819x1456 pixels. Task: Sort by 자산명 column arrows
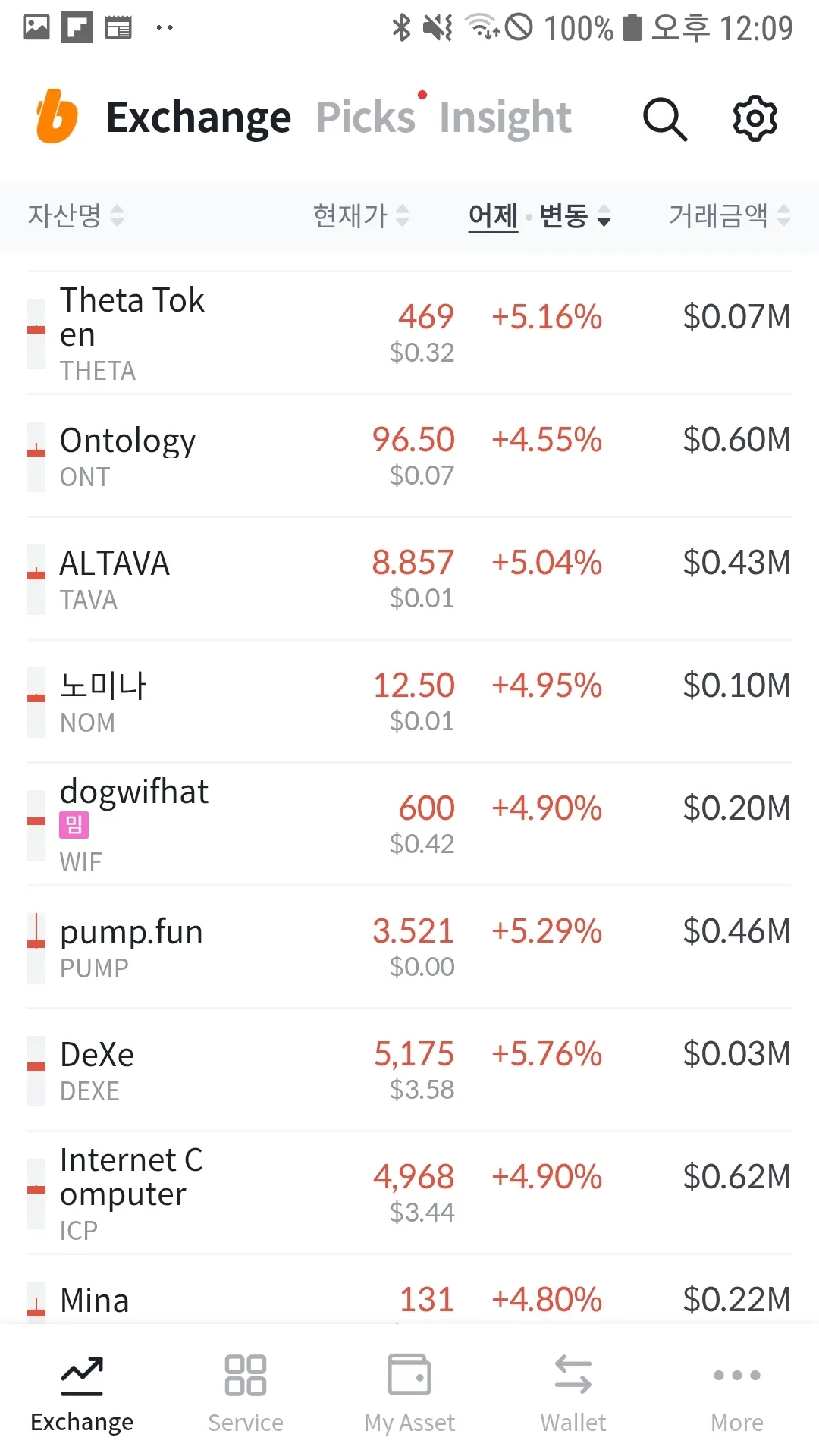point(76,216)
